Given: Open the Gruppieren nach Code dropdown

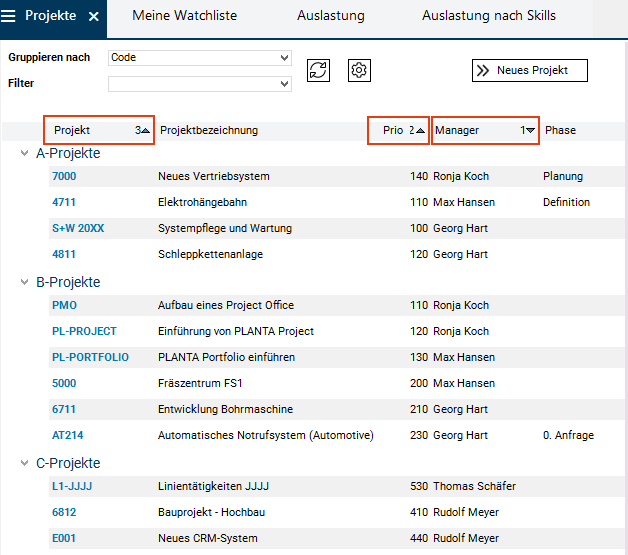Looking at the screenshot, I should (285, 58).
